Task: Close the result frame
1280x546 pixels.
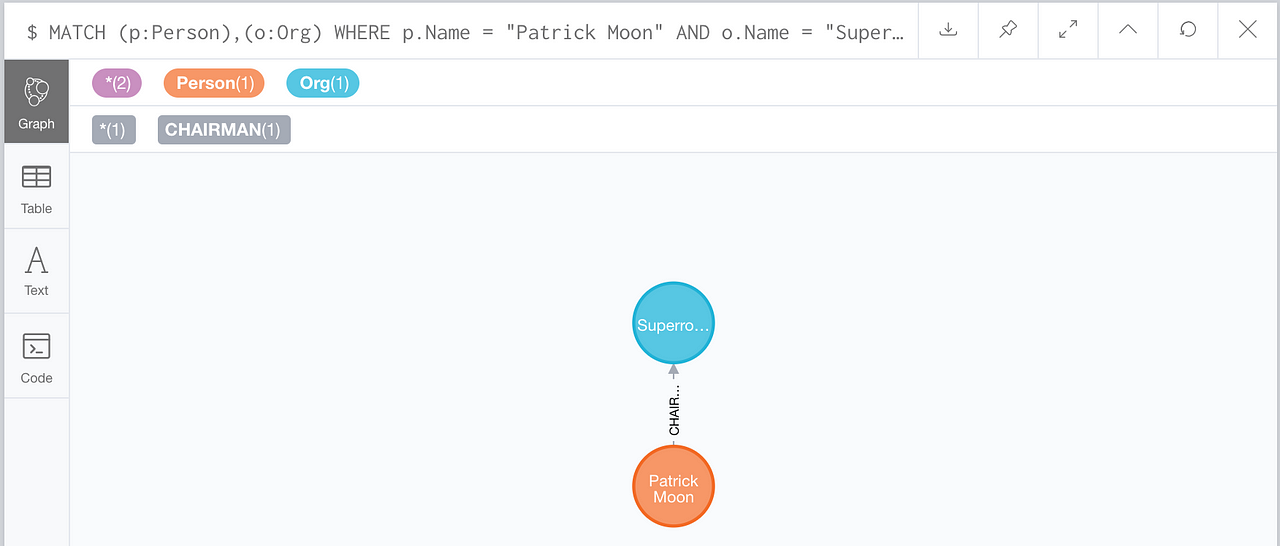Action: point(1248,30)
